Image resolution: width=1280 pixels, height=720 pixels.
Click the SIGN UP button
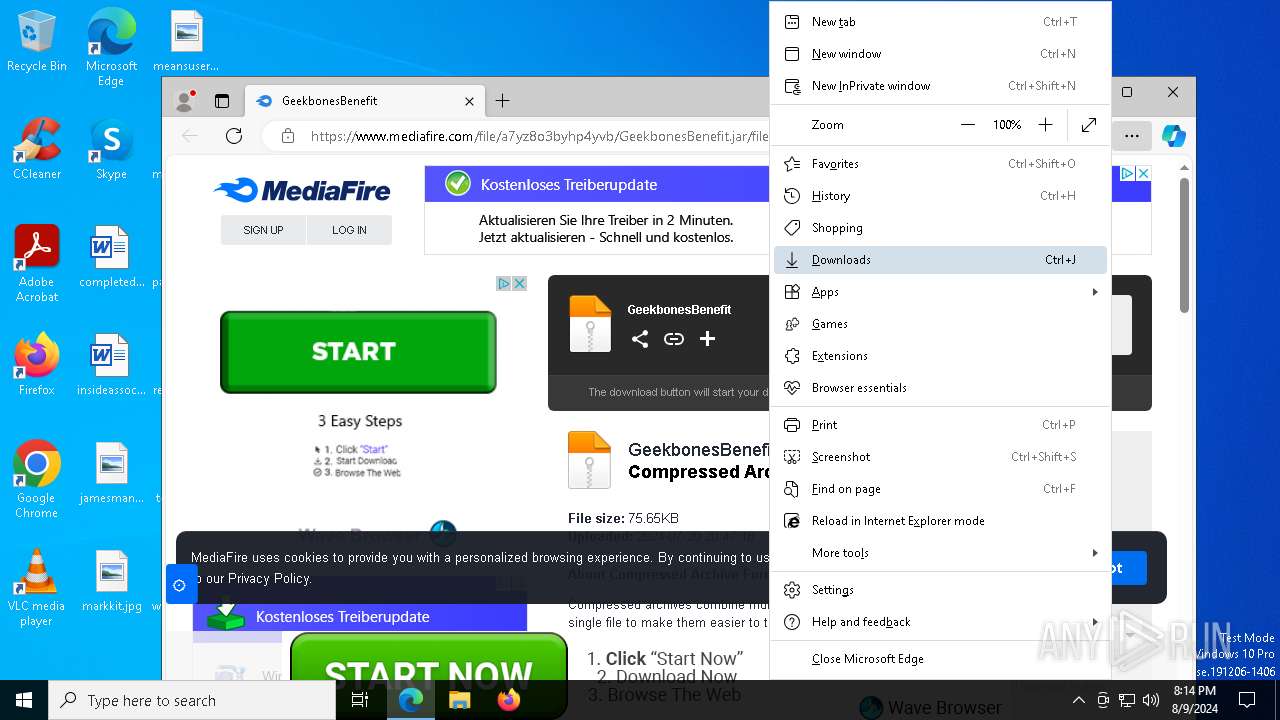coord(263,230)
